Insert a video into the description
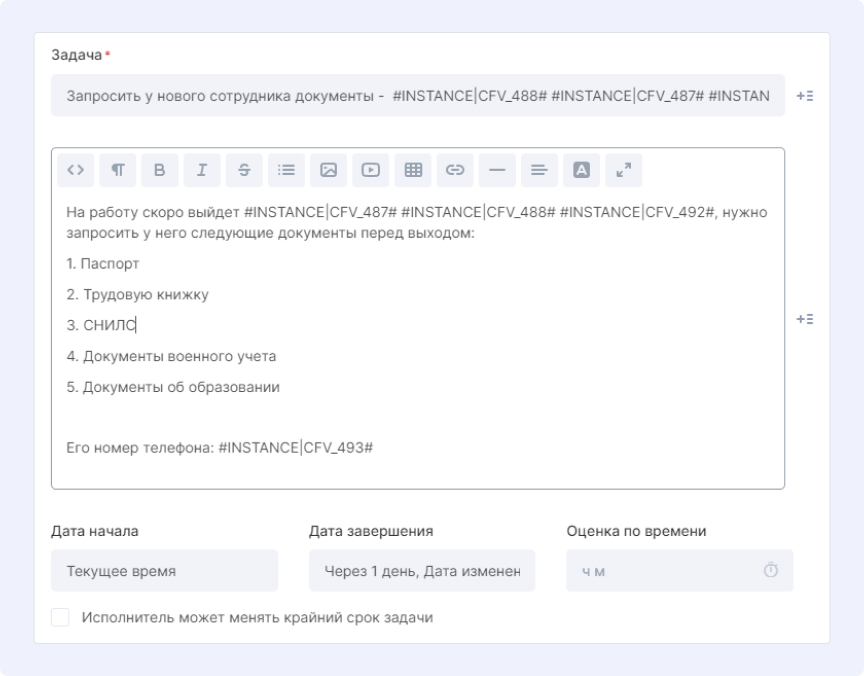 370,170
